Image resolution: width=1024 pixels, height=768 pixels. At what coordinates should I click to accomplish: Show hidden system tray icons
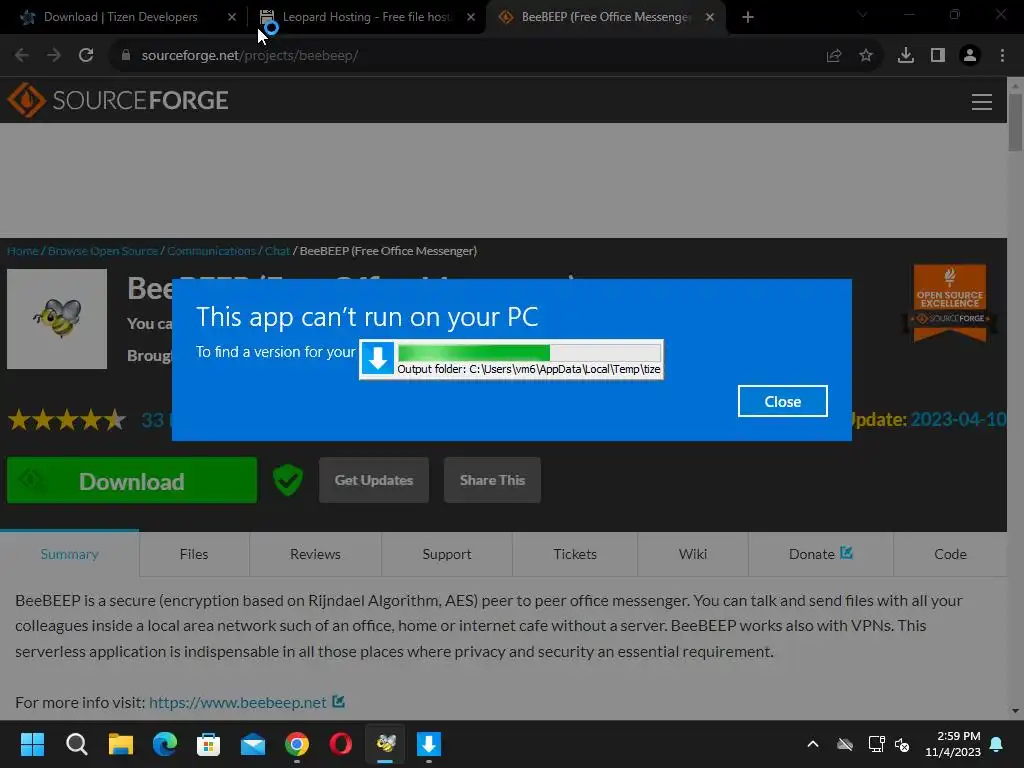tap(813, 744)
